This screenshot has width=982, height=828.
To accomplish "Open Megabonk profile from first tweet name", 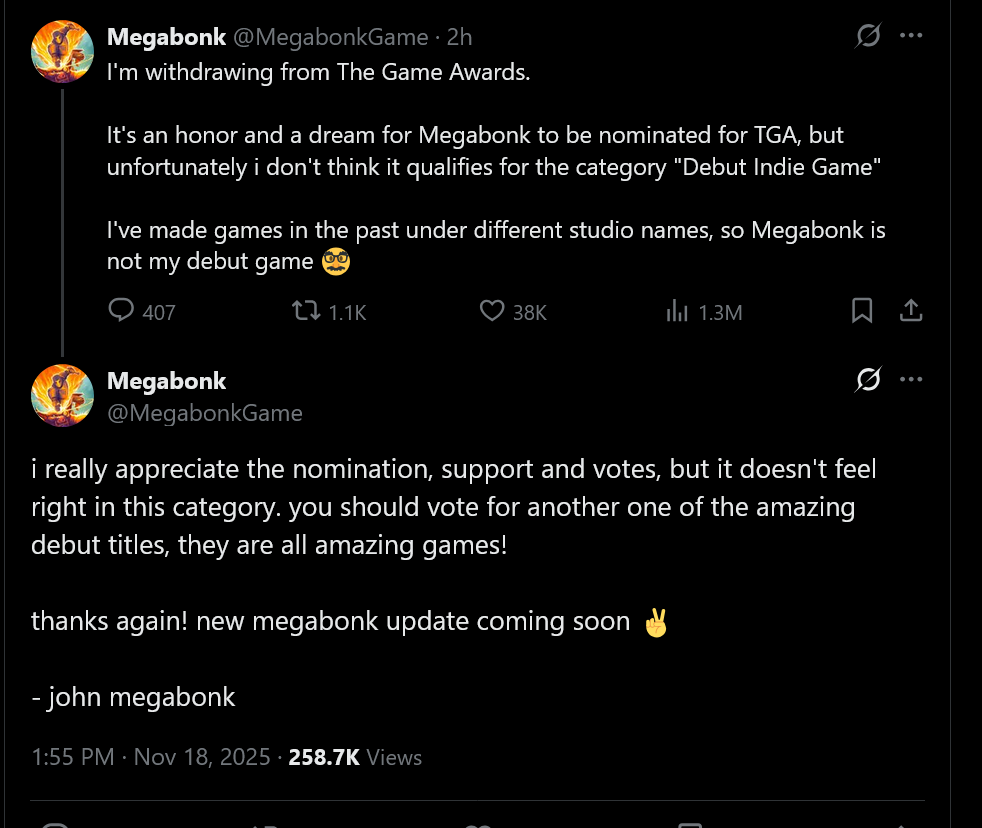I will pyautogui.click(x=166, y=37).
